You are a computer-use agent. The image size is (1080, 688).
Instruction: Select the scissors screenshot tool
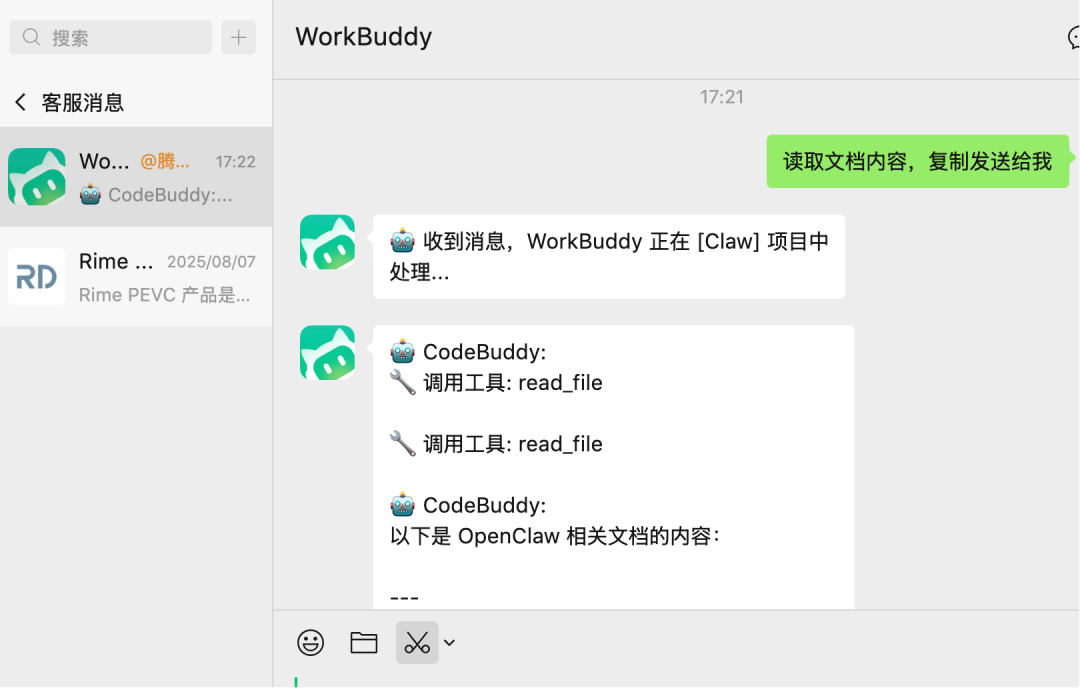pos(417,643)
